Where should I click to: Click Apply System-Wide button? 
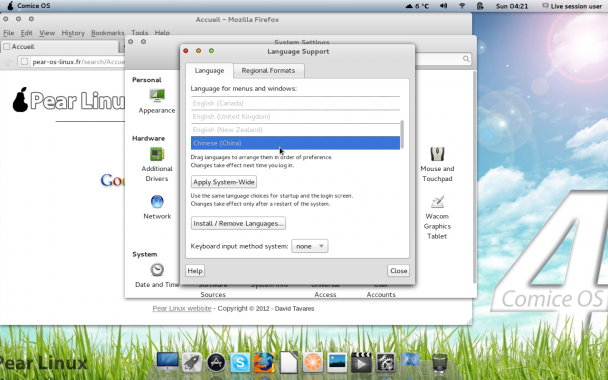pyautogui.click(x=224, y=182)
